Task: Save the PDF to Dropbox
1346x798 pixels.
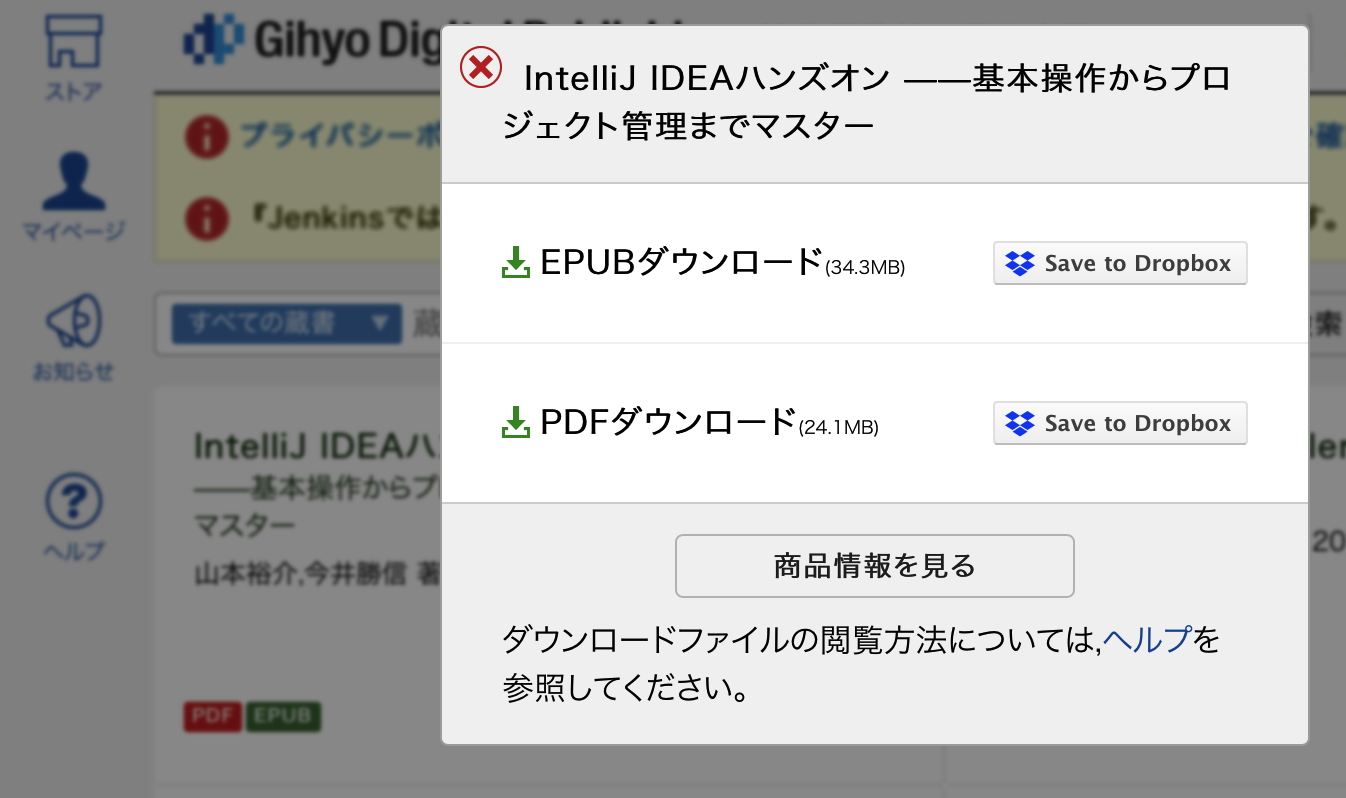Action: point(1119,423)
